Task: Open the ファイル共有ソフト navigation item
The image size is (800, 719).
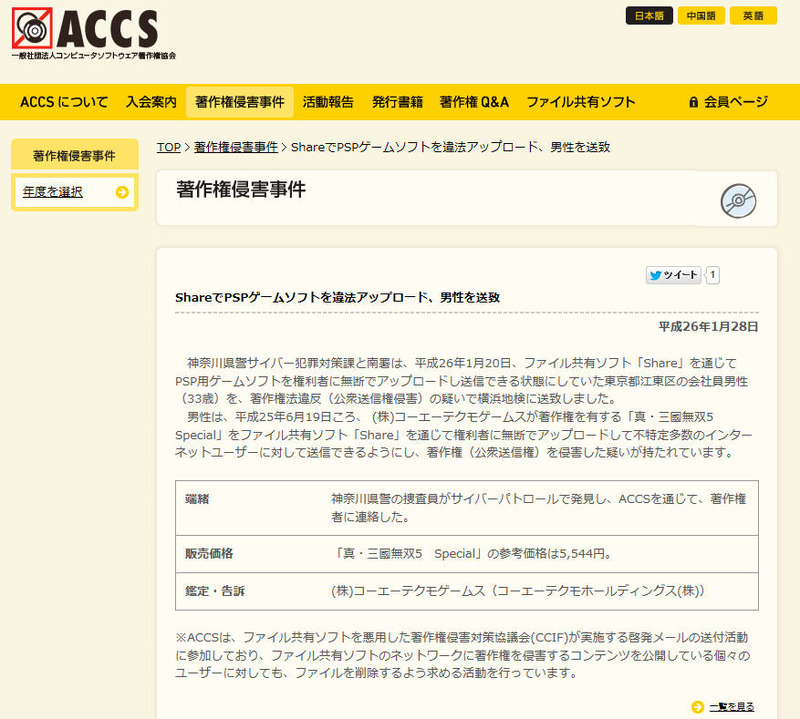Action: pos(581,102)
